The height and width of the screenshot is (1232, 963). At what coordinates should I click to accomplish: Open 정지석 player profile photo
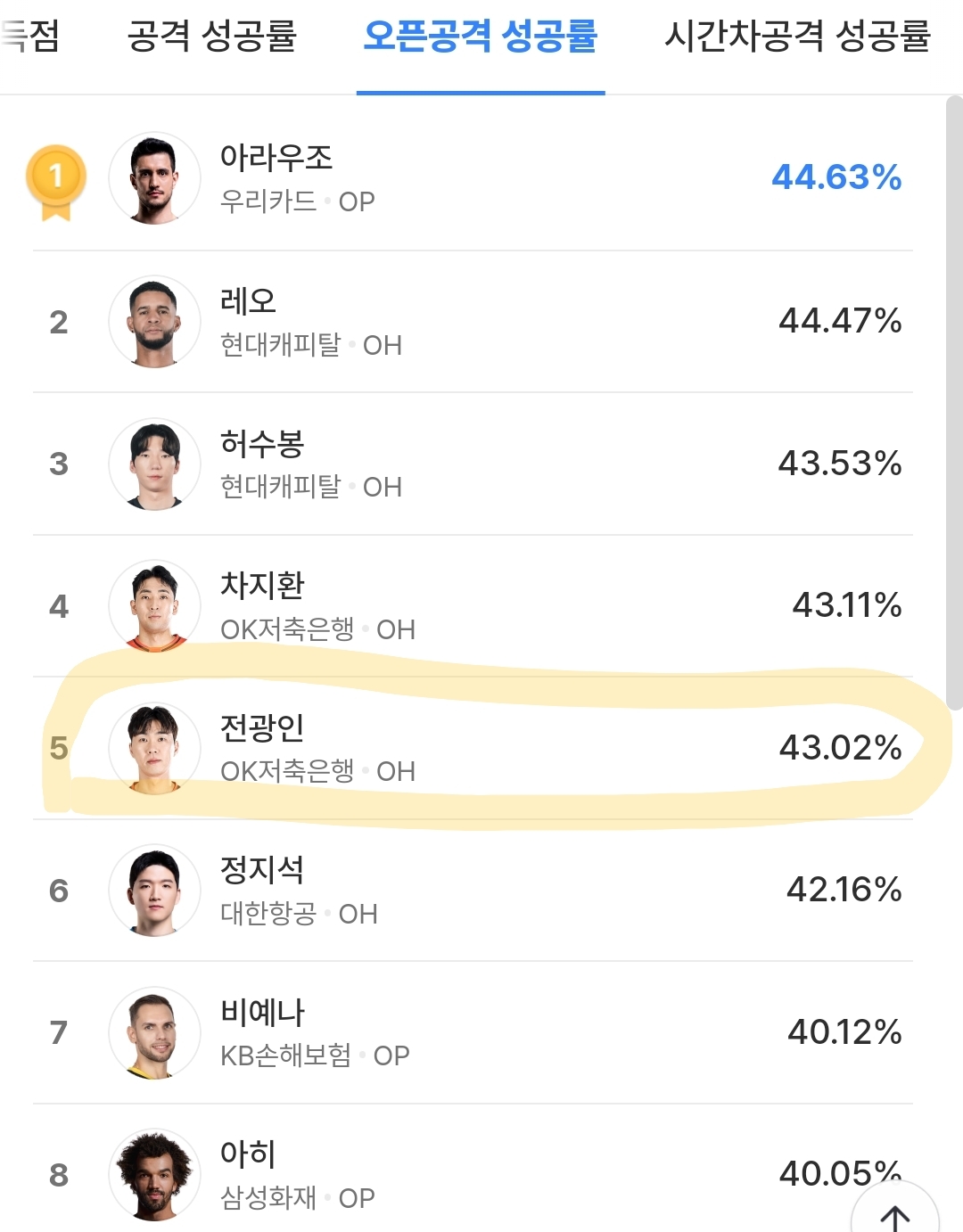[154, 890]
